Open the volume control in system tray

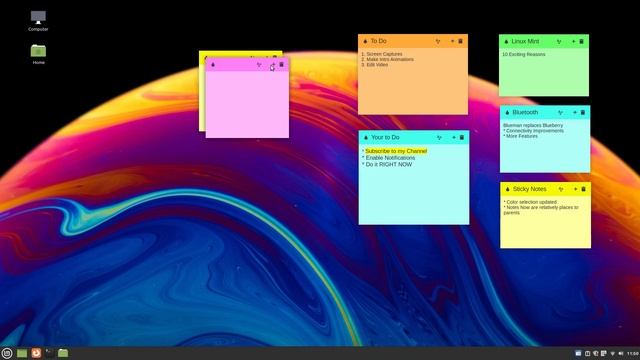coord(621,353)
